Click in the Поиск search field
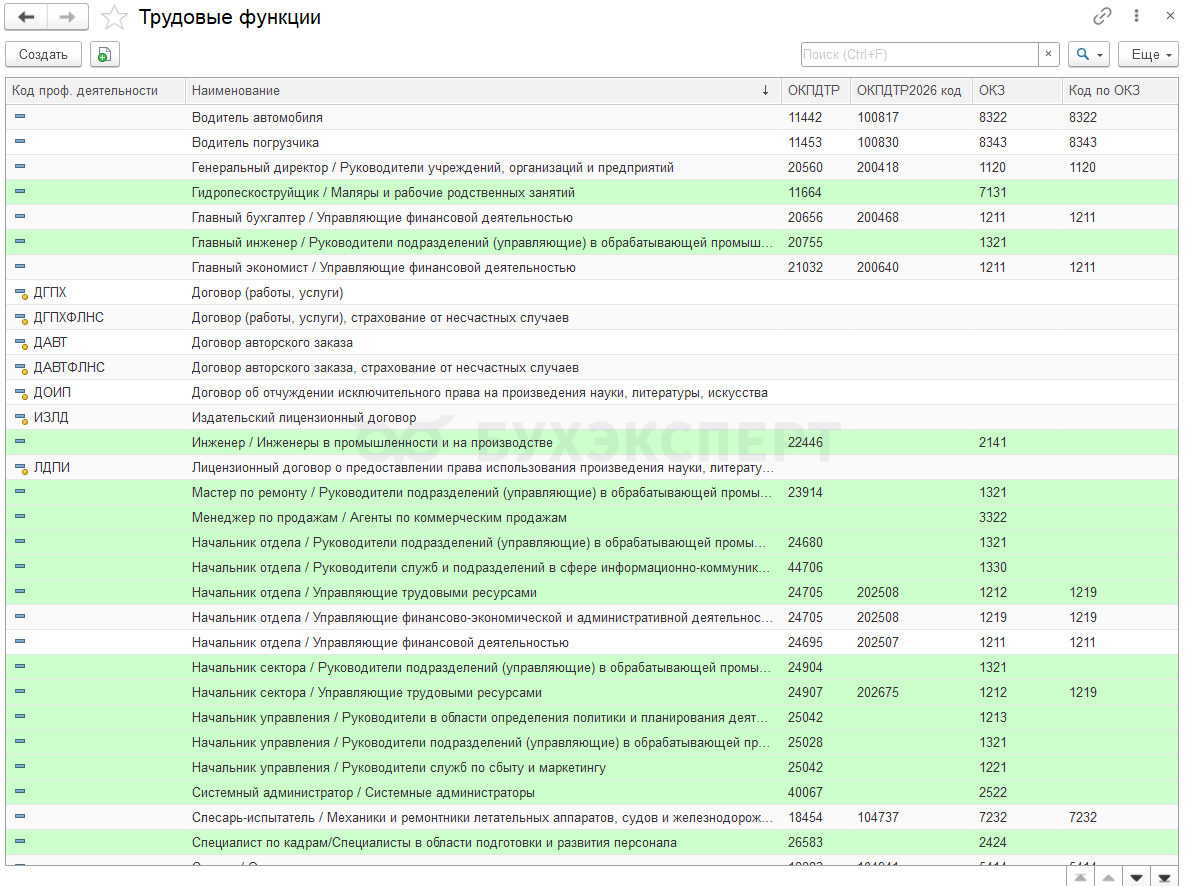This screenshot has width=1185, height=886. point(919,54)
